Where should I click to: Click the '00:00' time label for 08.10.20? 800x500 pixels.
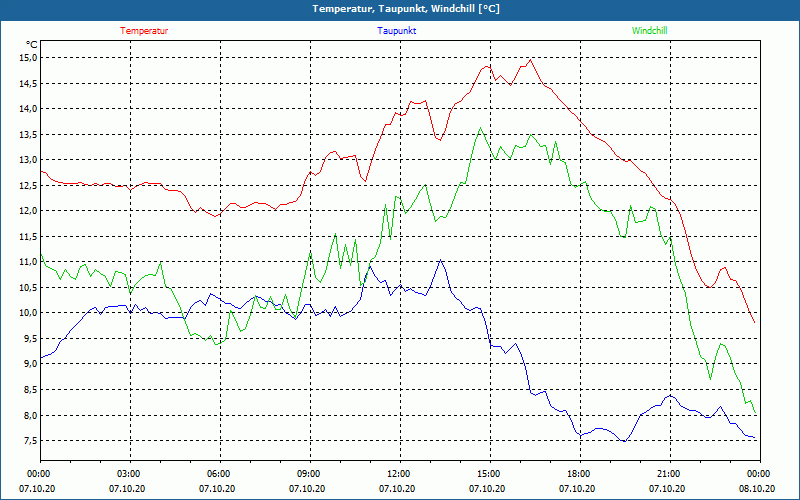coord(758,474)
